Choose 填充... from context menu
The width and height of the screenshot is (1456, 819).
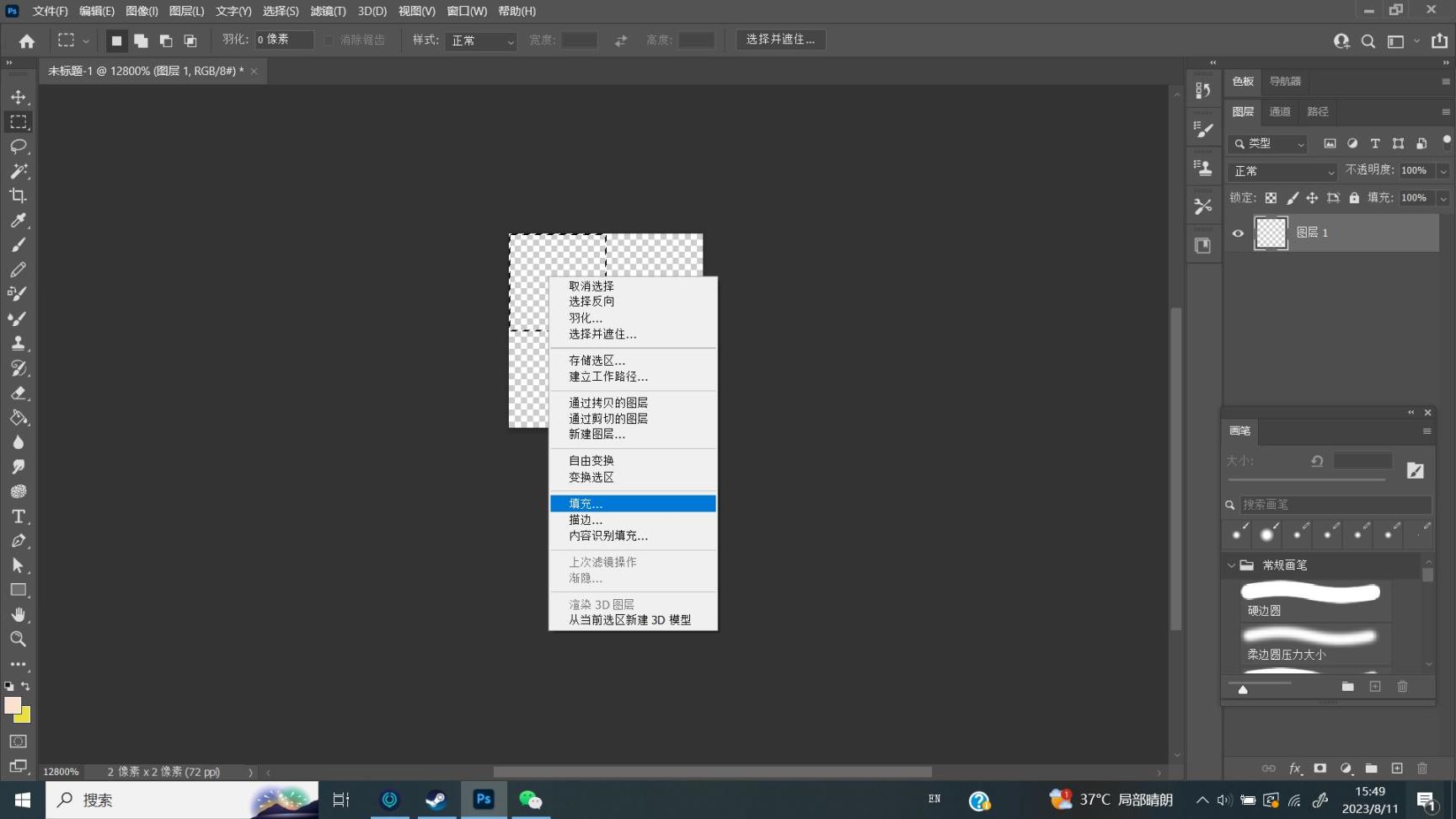(633, 504)
